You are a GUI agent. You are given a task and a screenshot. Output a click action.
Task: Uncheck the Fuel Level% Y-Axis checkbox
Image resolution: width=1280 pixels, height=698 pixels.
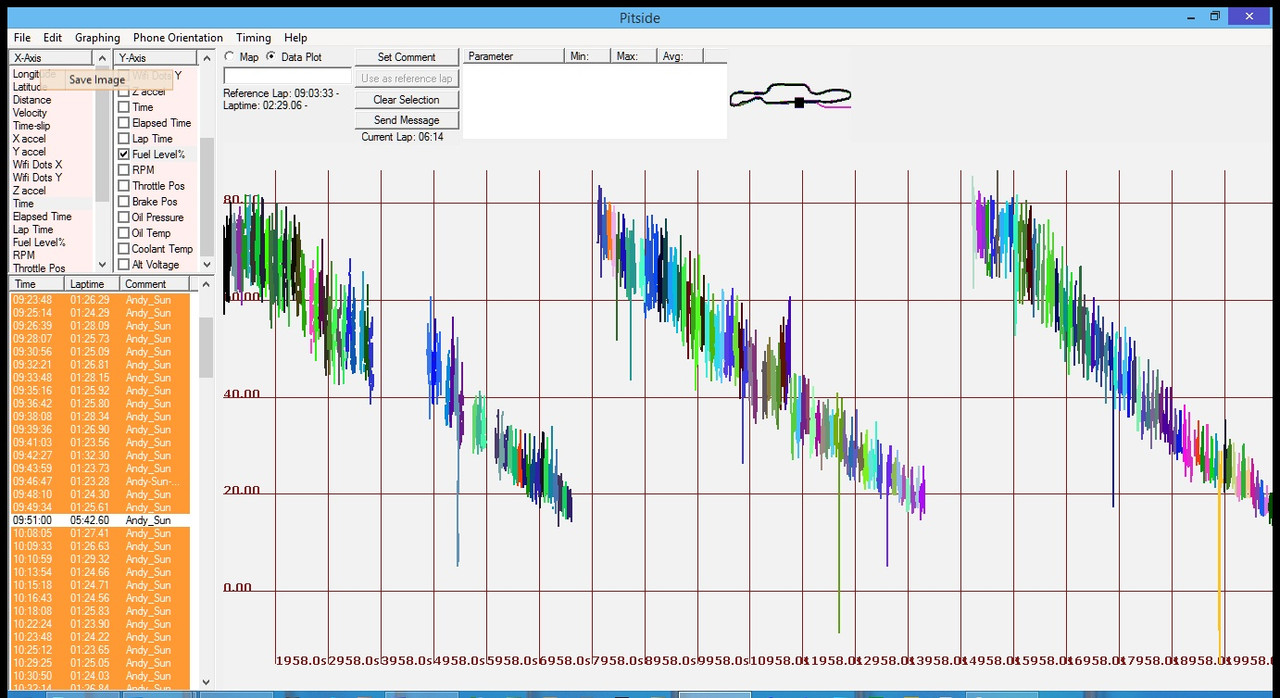124,155
